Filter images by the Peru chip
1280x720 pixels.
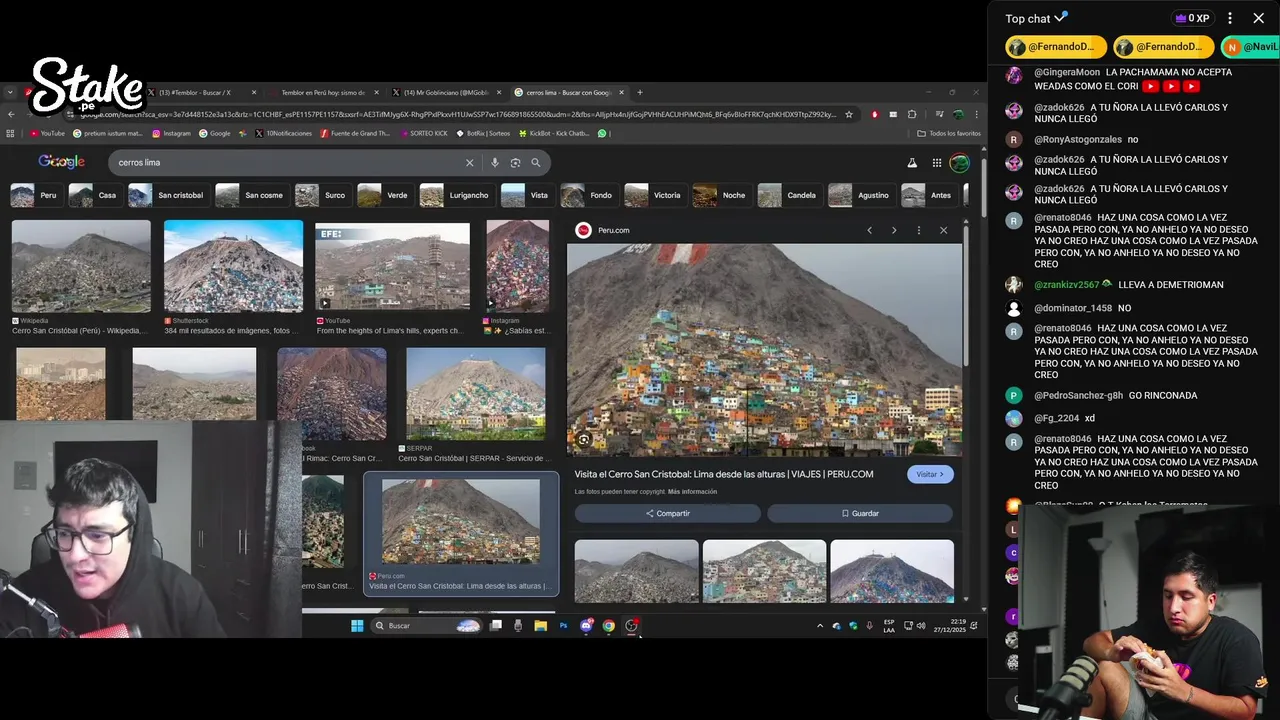35,195
